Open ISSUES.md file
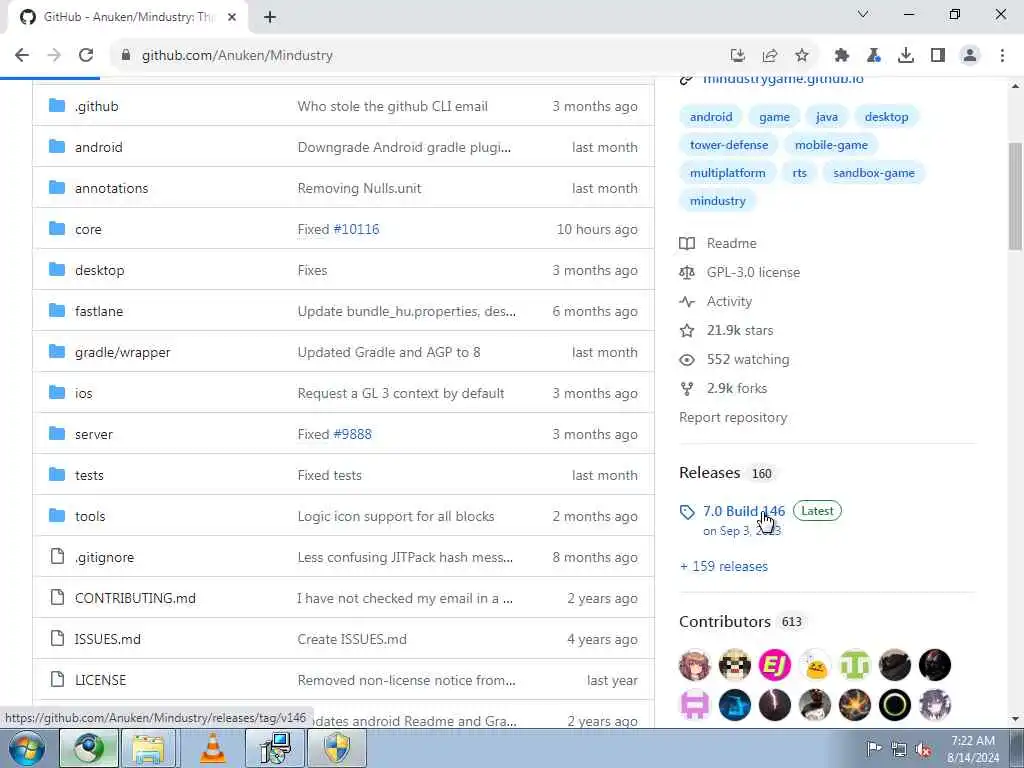1024x768 pixels. (x=108, y=639)
